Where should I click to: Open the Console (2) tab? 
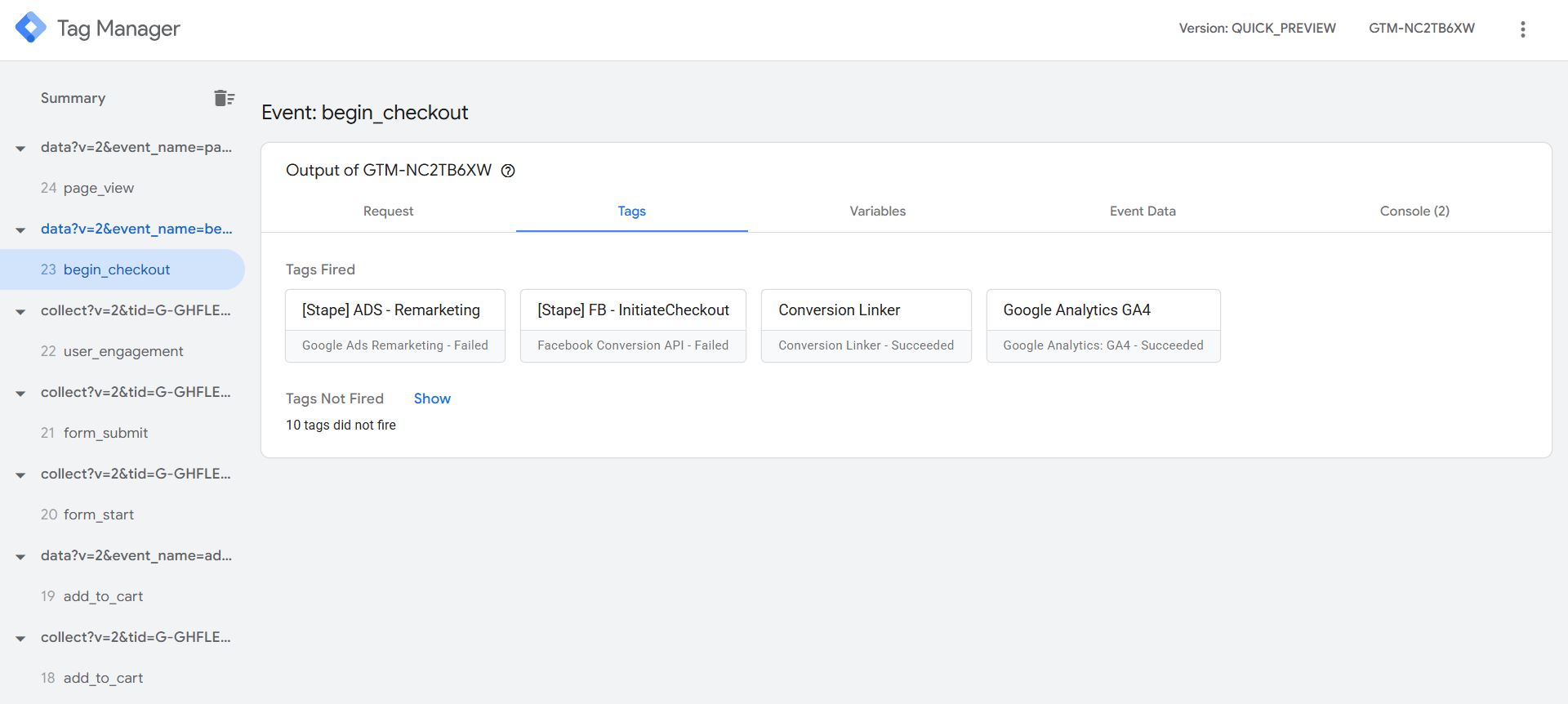pyautogui.click(x=1414, y=211)
